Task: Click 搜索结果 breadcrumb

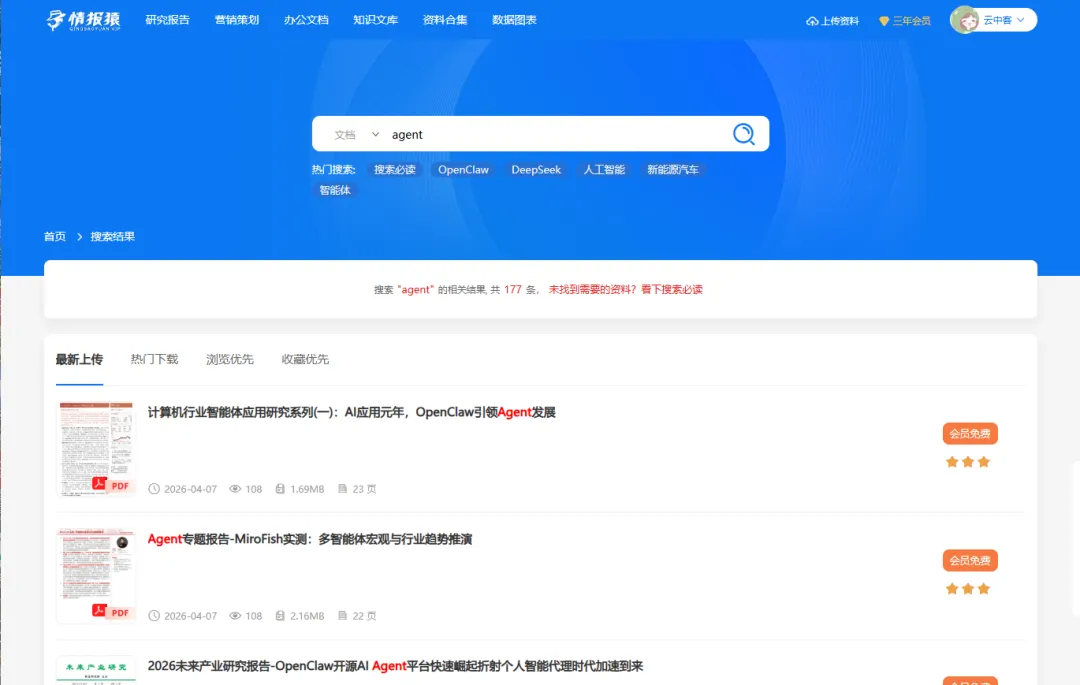Action: coord(113,237)
